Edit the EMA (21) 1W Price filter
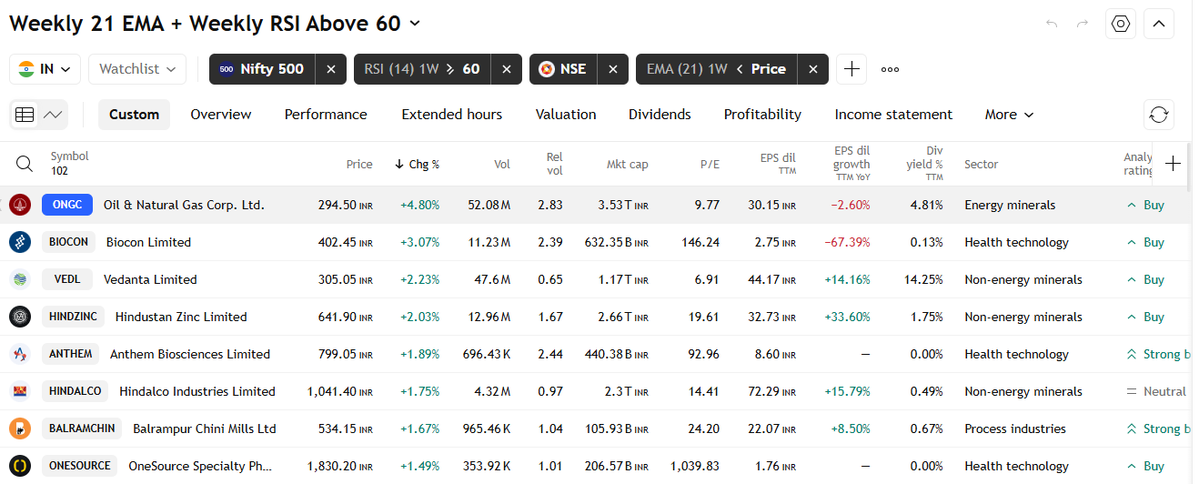Screen dimensions: 1199x484 pos(716,69)
